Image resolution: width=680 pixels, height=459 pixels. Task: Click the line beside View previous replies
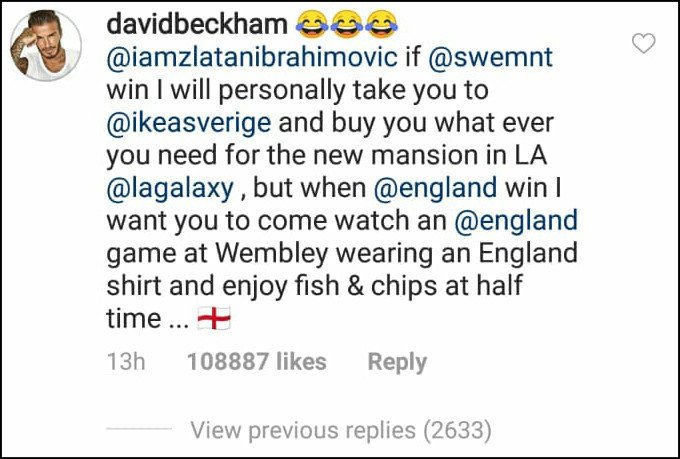139,429
